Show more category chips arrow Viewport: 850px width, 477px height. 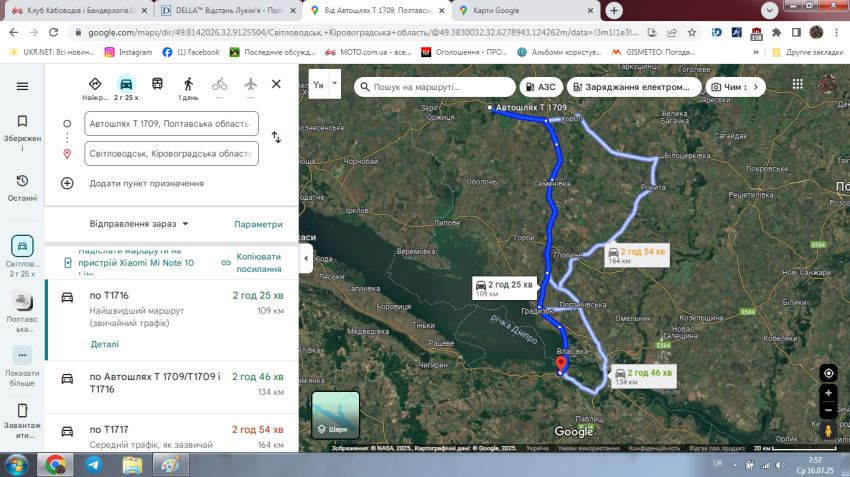click(x=756, y=87)
